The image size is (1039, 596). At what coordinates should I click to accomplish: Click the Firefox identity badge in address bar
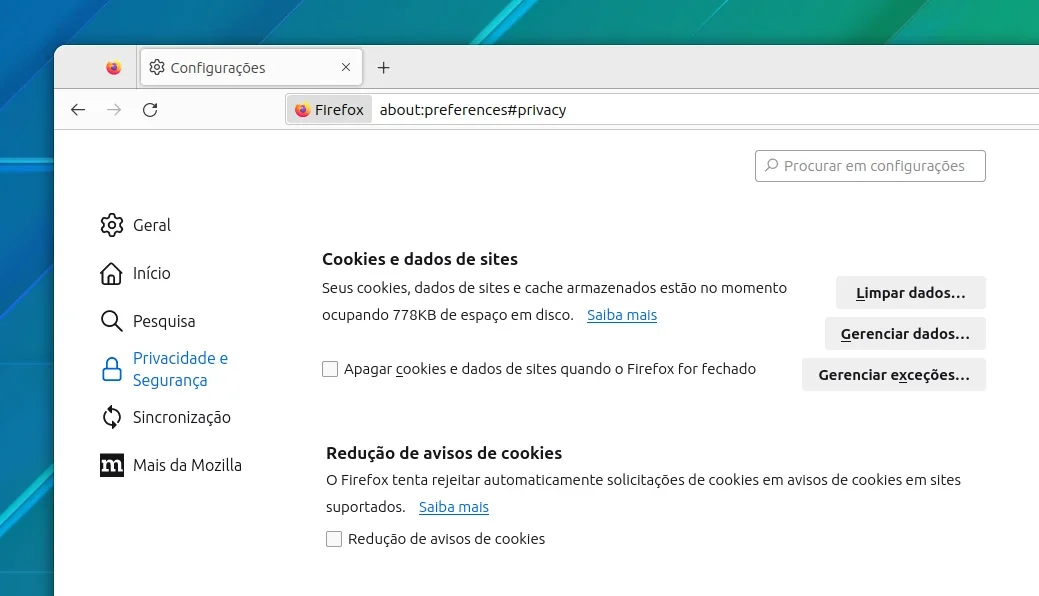point(329,109)
